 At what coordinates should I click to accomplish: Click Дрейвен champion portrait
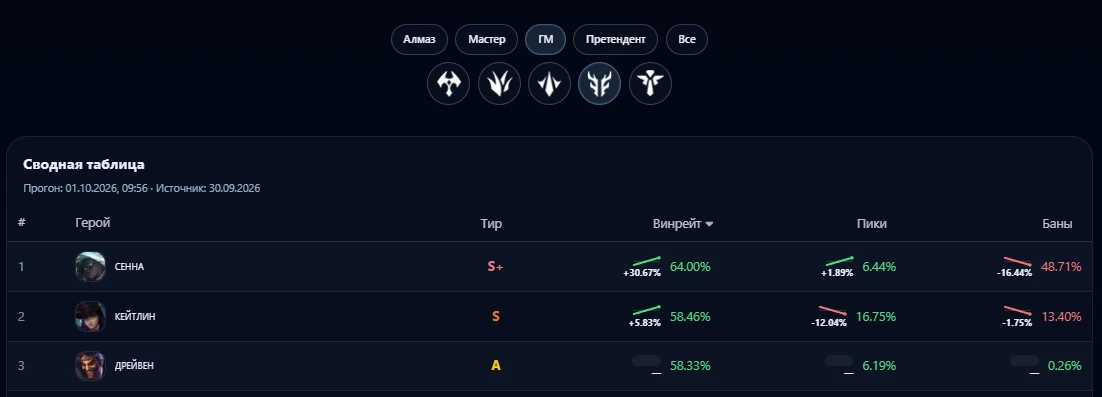91,365
